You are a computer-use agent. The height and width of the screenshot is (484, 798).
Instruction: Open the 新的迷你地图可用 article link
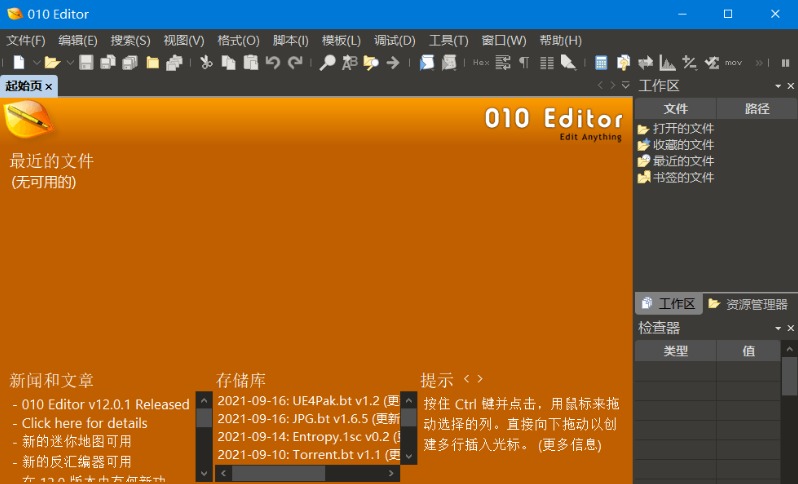coord(76,441)
